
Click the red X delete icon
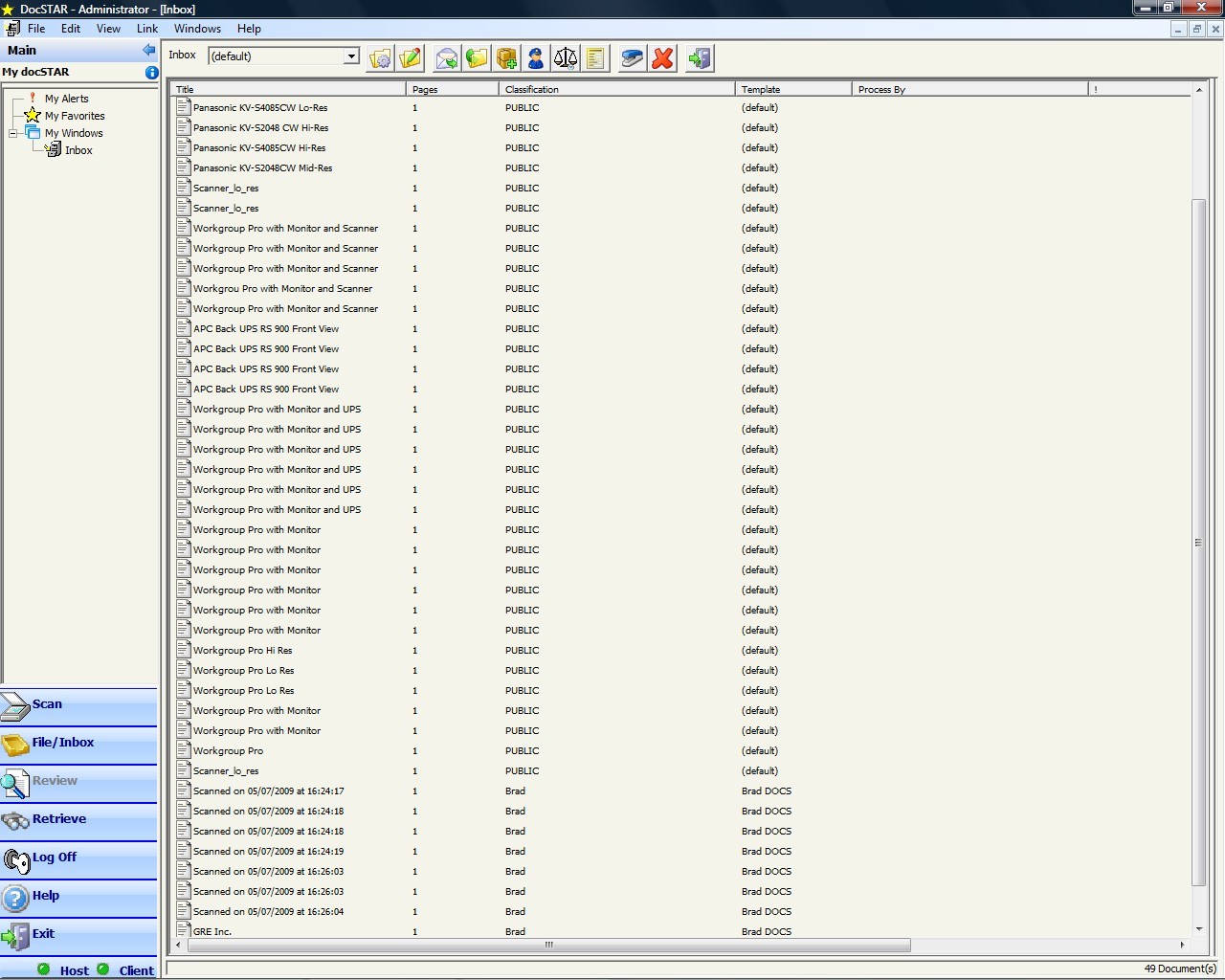(x=662, y=58)
